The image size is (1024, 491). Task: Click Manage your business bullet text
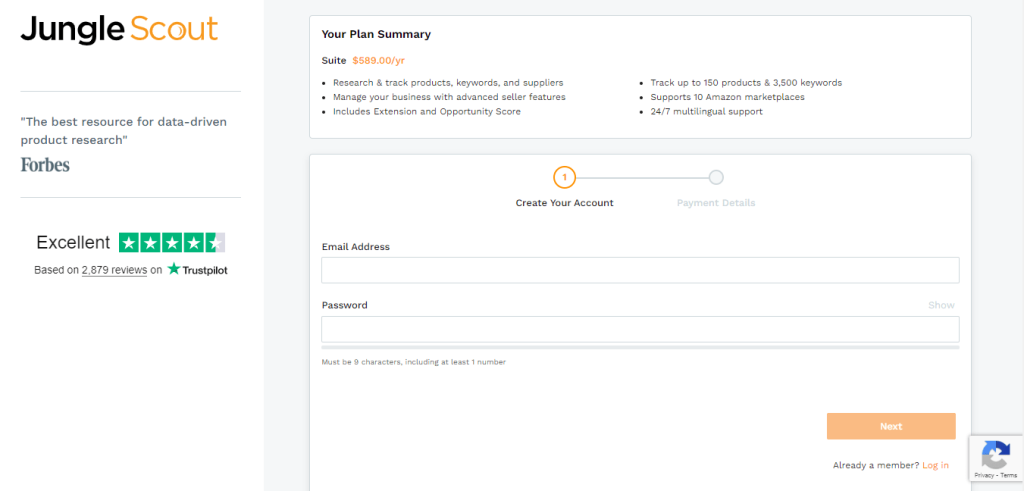click(x=449, y=97)
